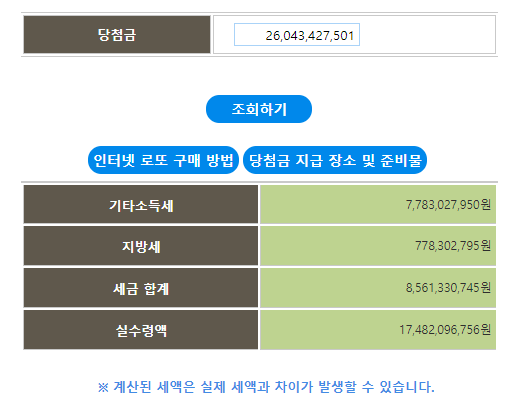This screenshot has width=515, height=415.
Task: Select the 기타소득세 row label
Action: point(141,204)
